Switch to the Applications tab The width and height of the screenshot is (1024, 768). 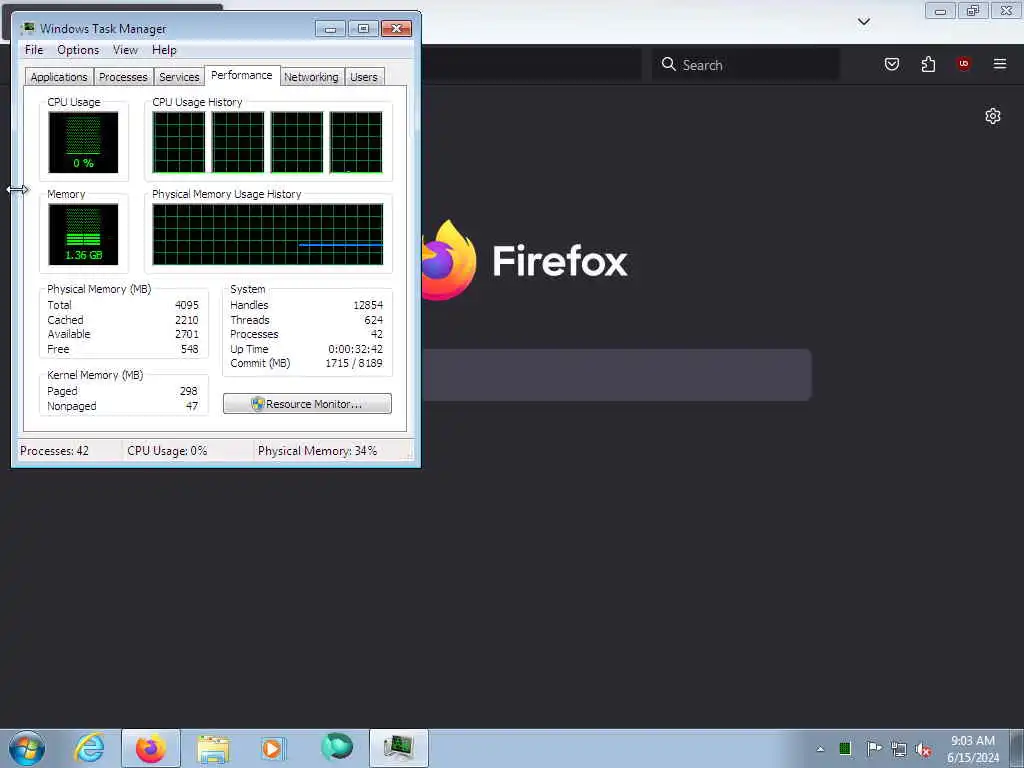click(59, 77)
